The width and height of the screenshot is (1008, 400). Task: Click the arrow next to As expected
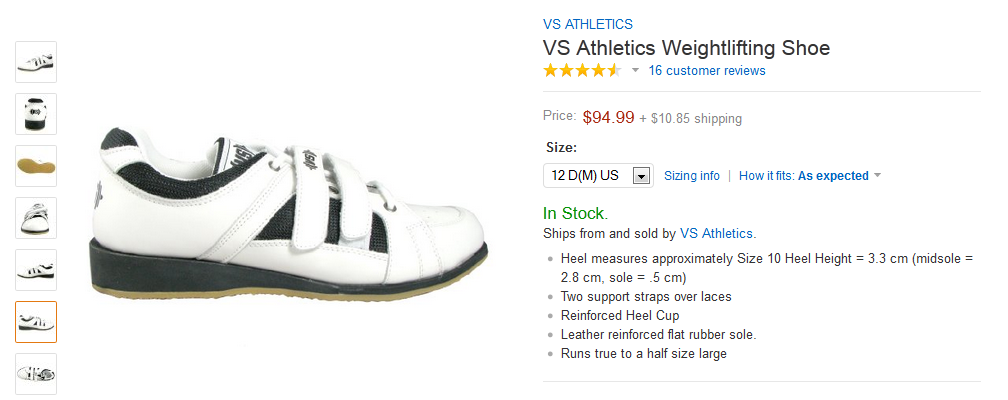click(877, 176)
